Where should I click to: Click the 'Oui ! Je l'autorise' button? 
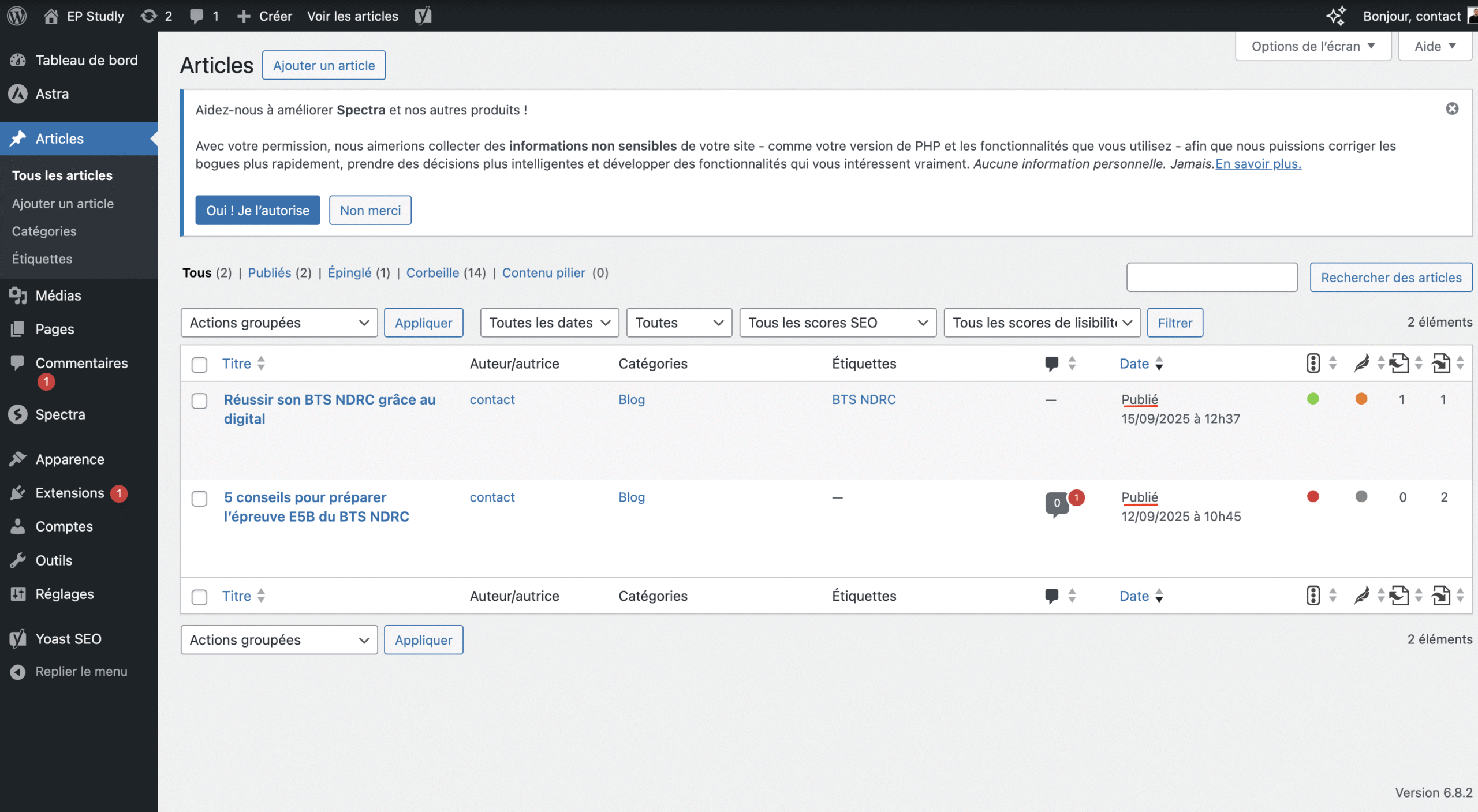257,210
